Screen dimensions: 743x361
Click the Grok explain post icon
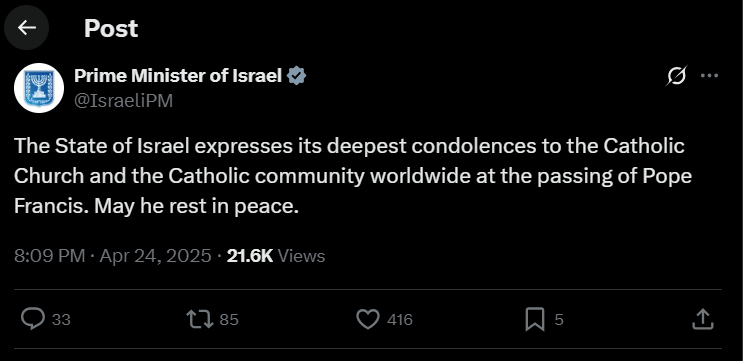676,76
